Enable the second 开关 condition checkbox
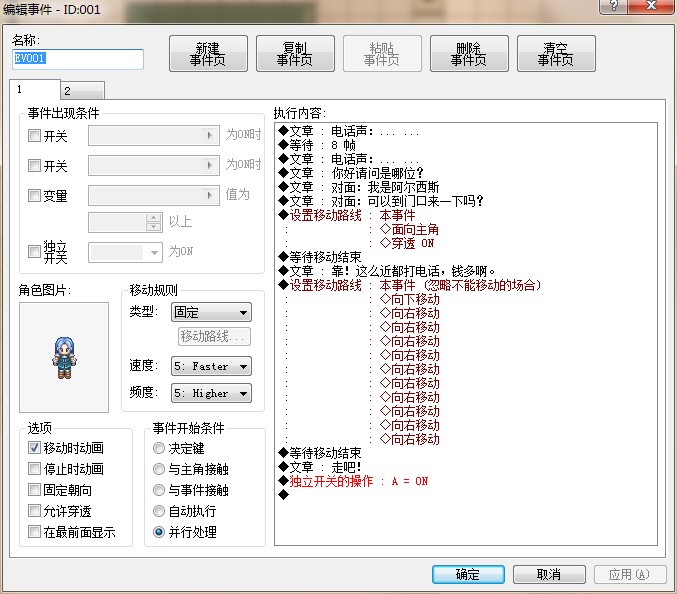The width and height of the screenshot is (677, 594). click(34, 165)
